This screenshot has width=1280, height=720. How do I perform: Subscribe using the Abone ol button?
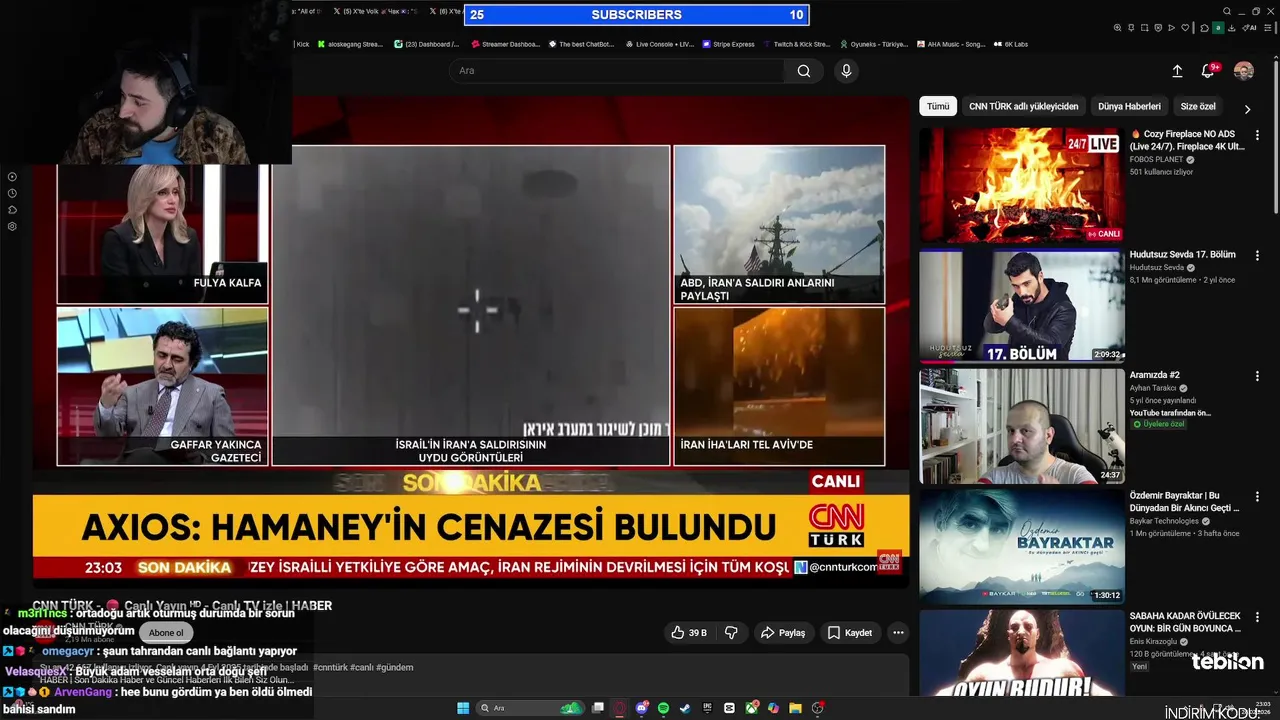166,632
